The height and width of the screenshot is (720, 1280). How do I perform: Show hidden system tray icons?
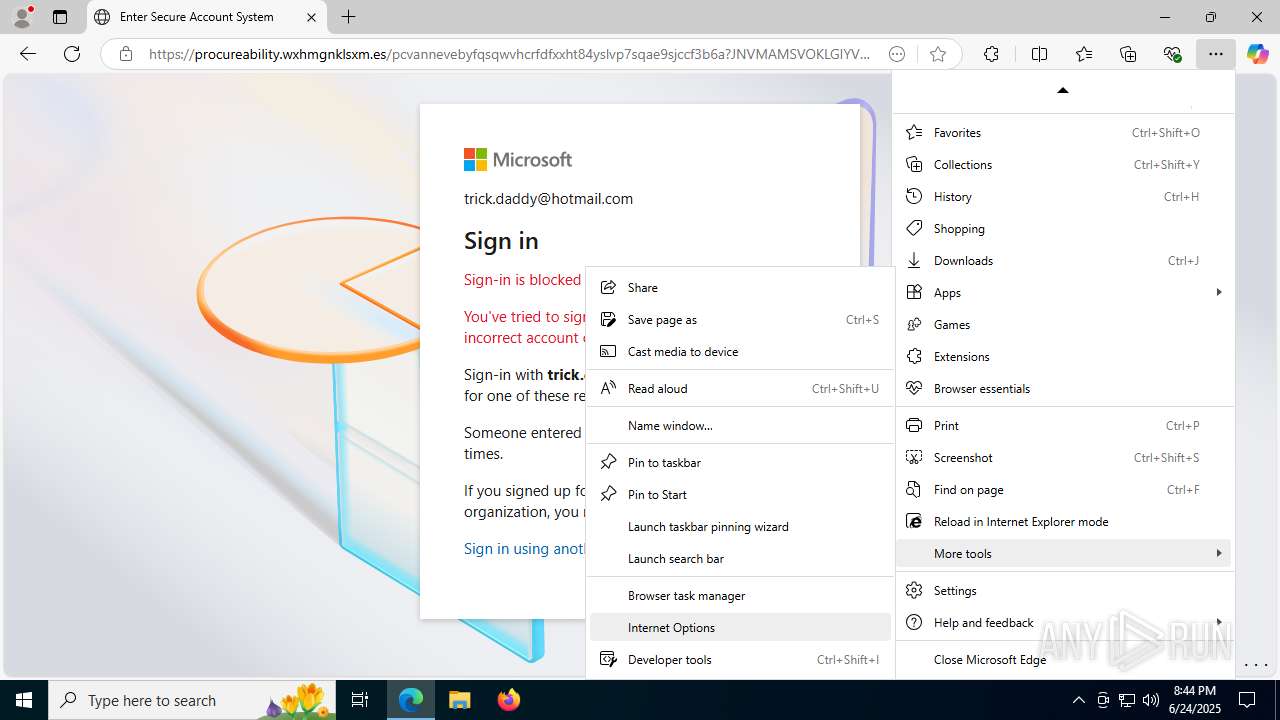[x=1078, y=700]
